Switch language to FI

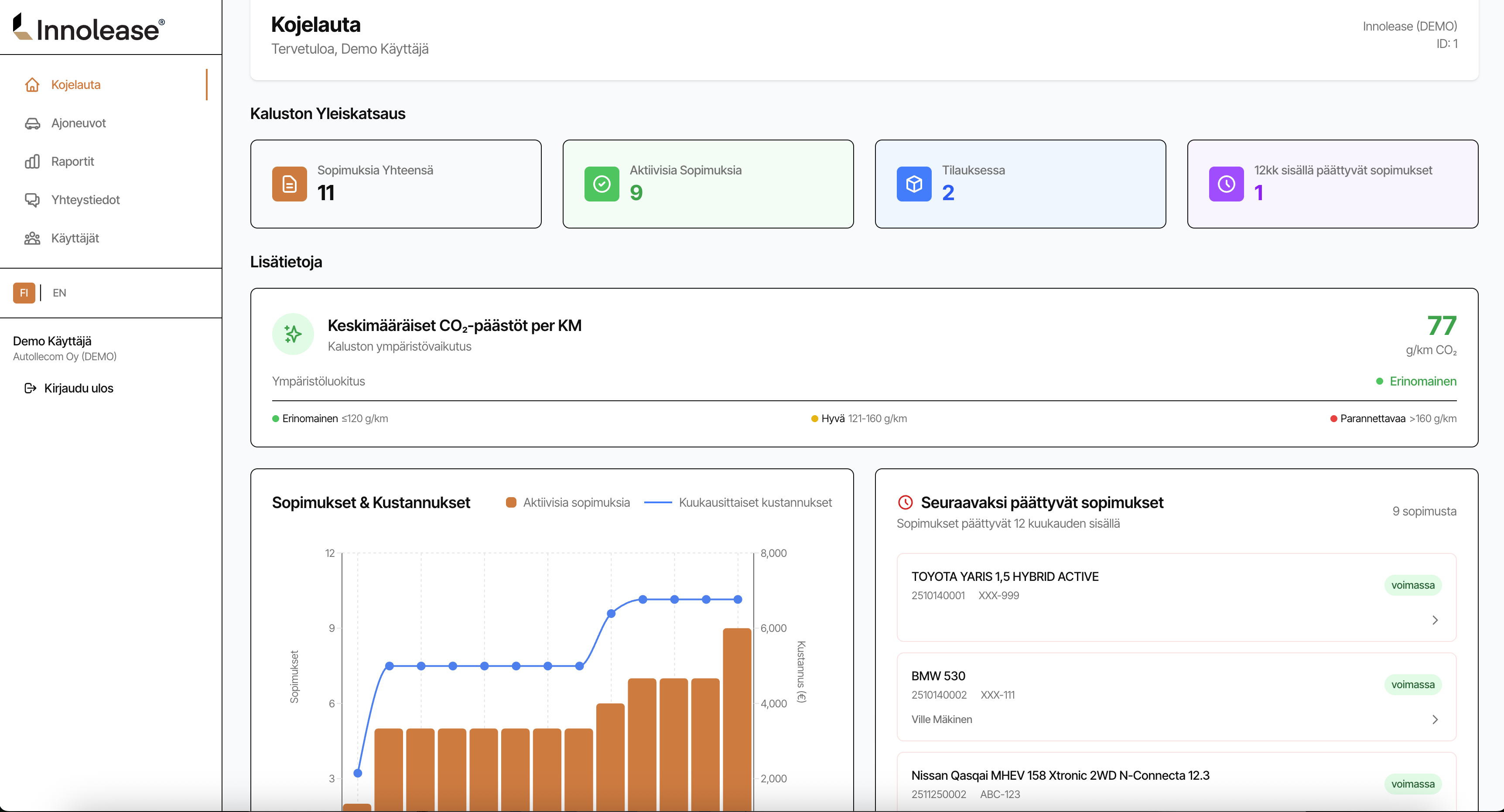point(24,293)
